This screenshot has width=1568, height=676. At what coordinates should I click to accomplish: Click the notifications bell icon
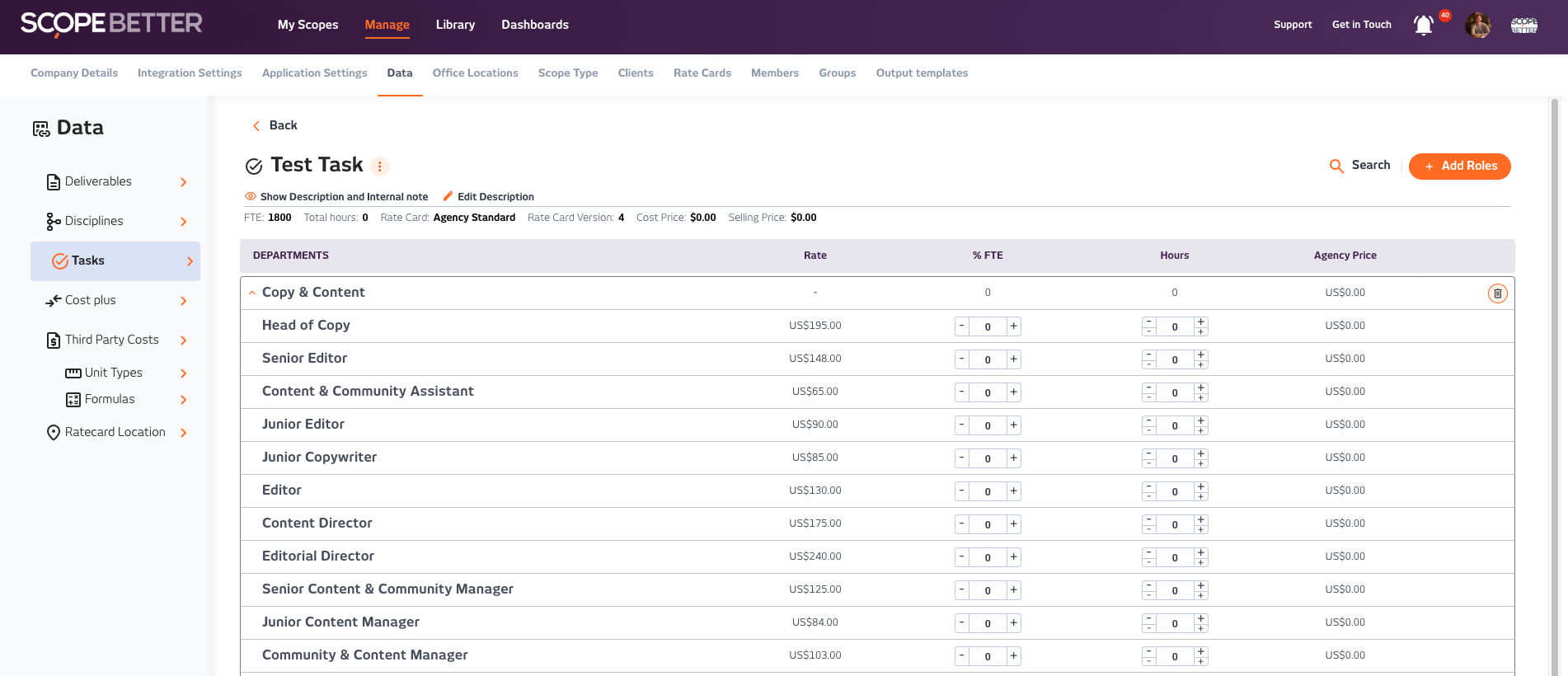point(1423,26)
